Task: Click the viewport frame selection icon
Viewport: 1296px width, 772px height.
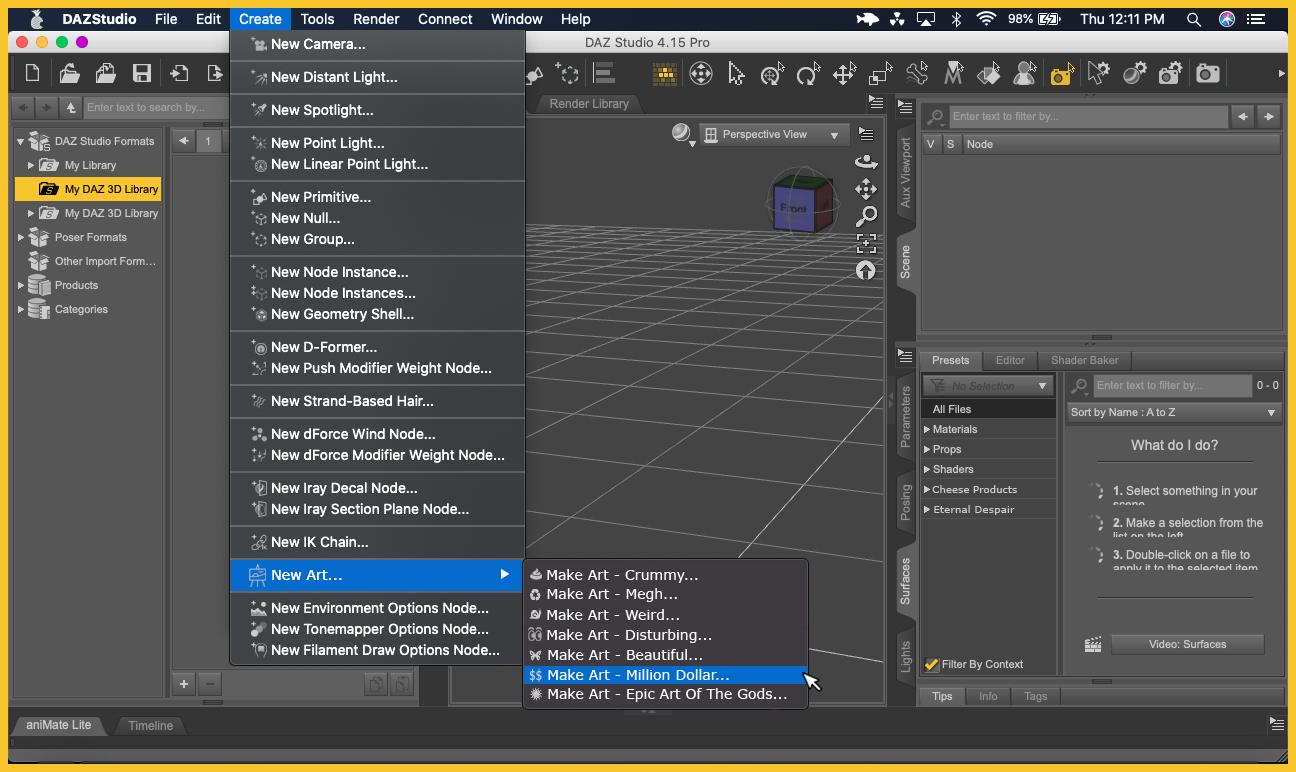Action: pos(866,243)
